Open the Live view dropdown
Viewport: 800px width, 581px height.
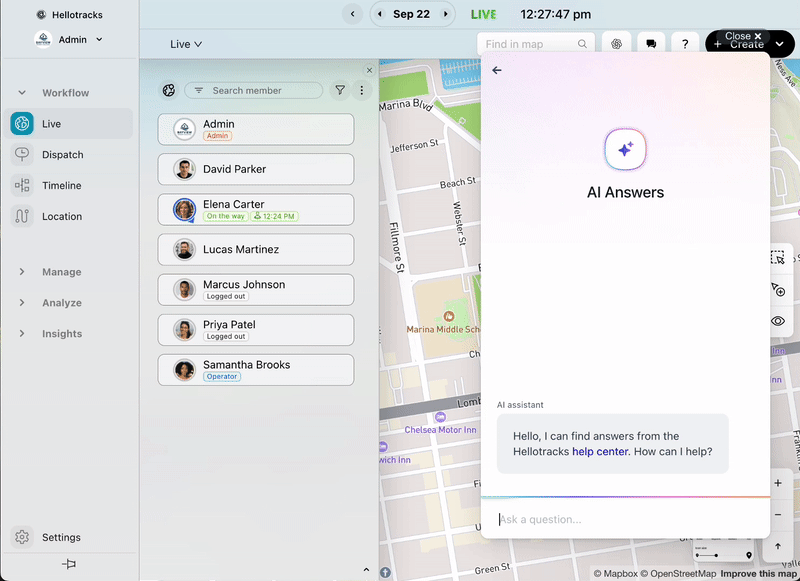click(186, 44)
